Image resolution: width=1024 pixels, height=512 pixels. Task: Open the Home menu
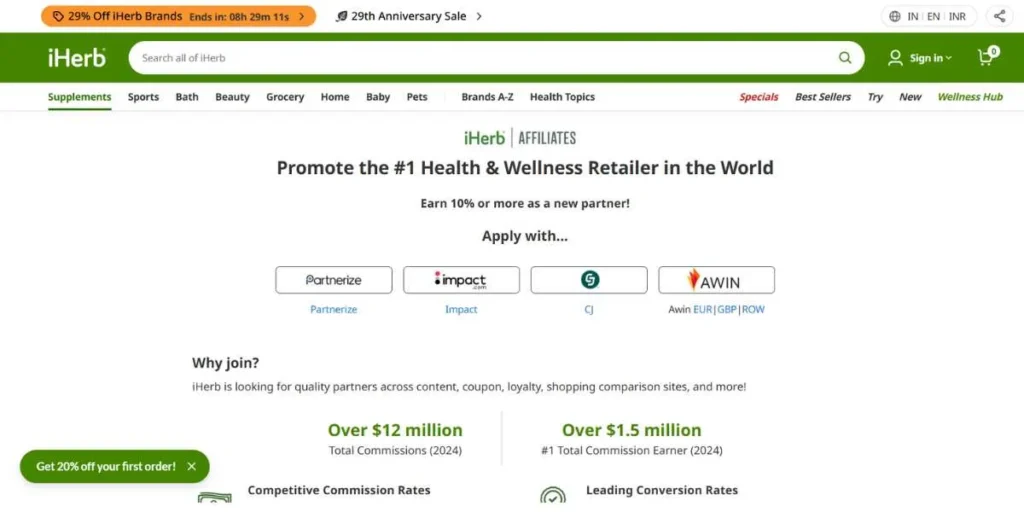point(335,97)
